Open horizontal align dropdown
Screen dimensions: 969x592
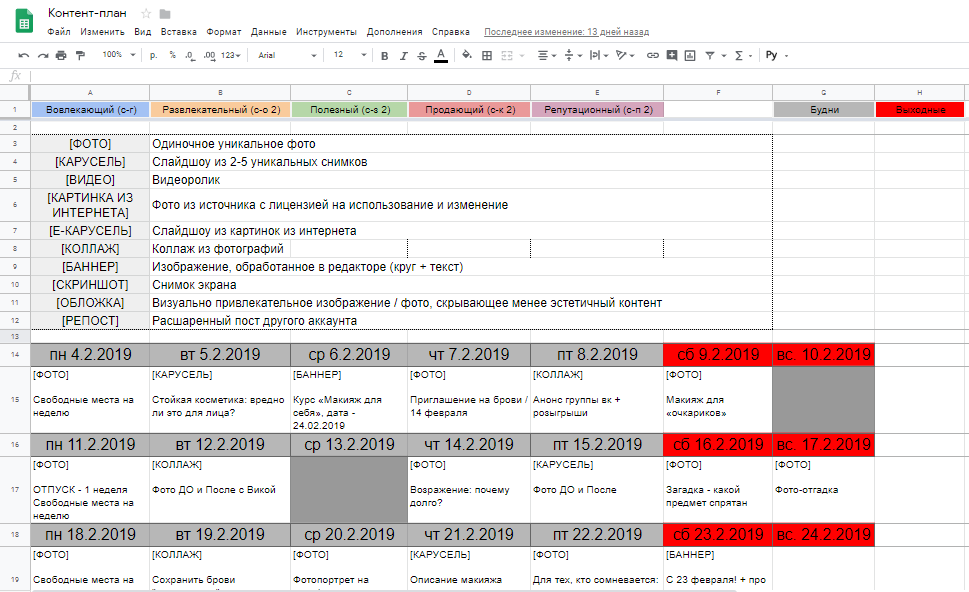[x=547, y=56]
